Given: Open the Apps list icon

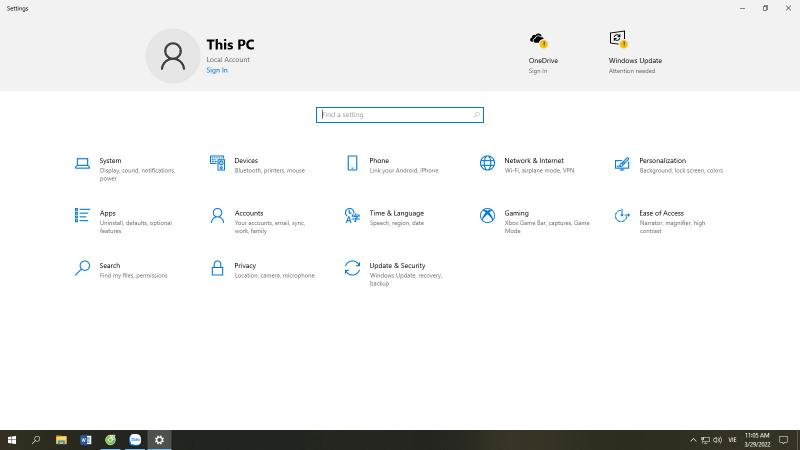Looking at the screenshot, I should (82, 215).
